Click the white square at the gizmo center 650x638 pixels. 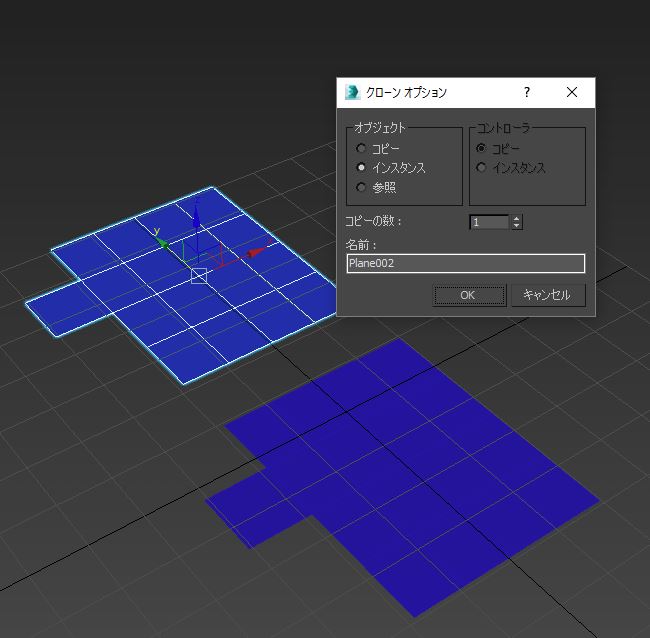tap(198, 275)
